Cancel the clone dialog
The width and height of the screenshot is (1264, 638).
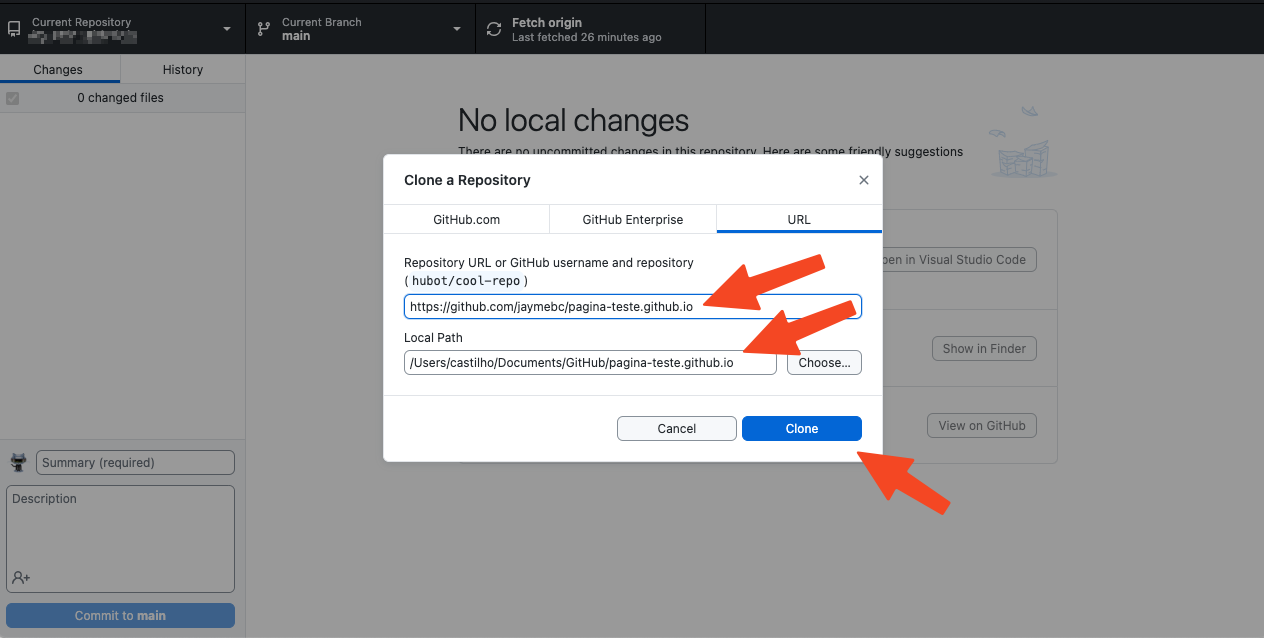[677, 428]
